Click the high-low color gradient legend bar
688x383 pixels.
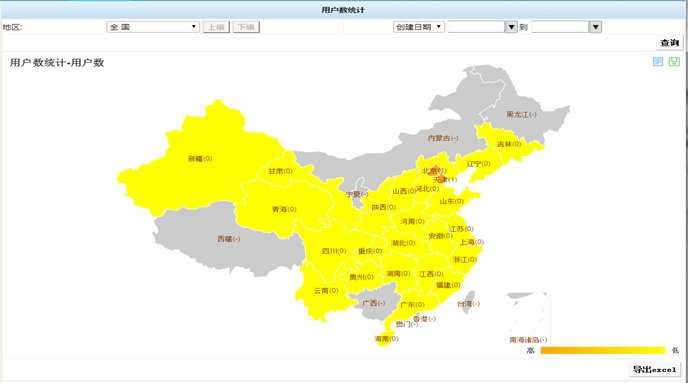pyautogui.click(x=603, y=350)
